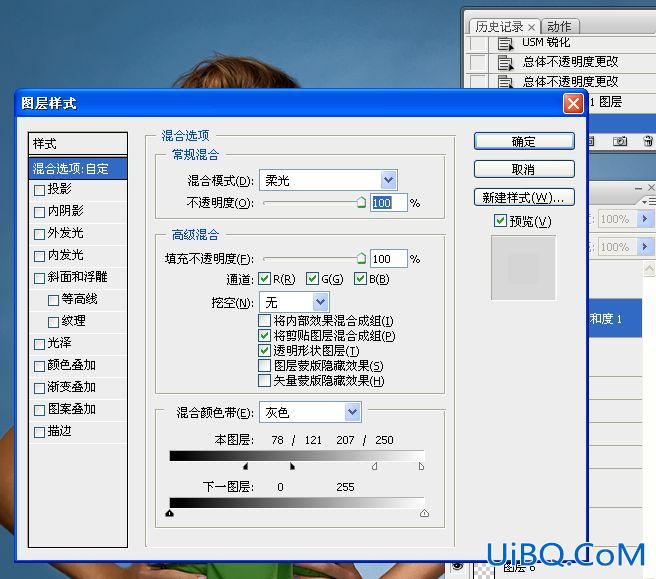Enable the 斜面和浮雕 effect checkbox
The width and height of the screenshot is (656, 579).
point(39,278)
